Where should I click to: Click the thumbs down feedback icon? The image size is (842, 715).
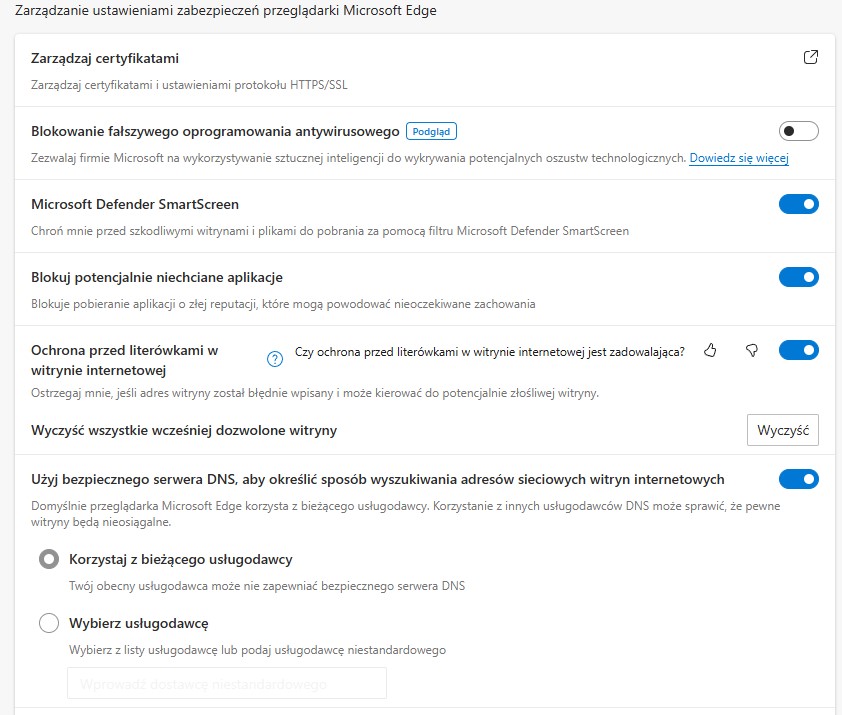click(752, 350)
